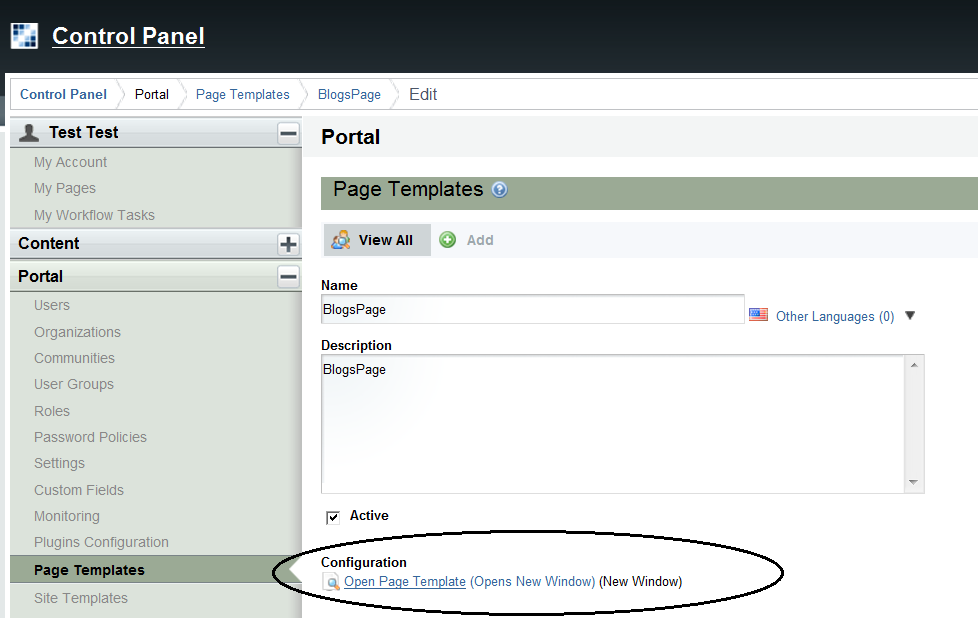Viewport: 978px width, 618px height.
Task: Click the View All people icon
Action: (x=341, y=240)
